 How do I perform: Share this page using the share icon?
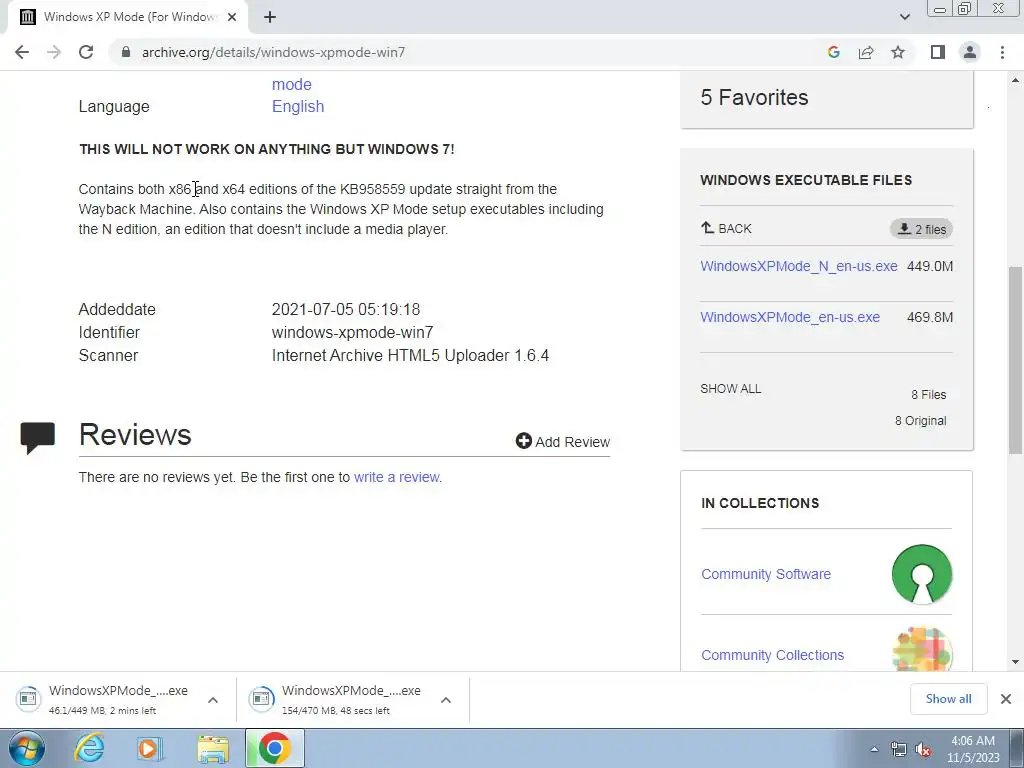pos(866,52)
